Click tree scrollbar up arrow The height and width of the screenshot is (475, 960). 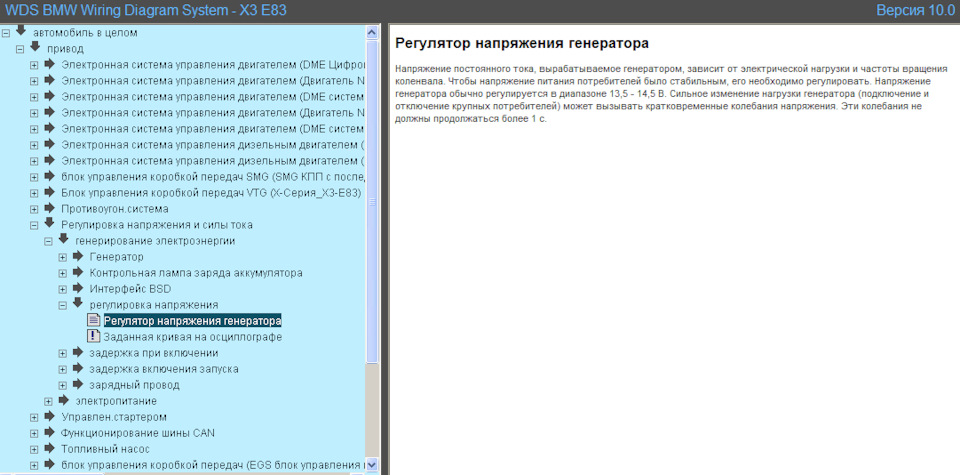372,32
